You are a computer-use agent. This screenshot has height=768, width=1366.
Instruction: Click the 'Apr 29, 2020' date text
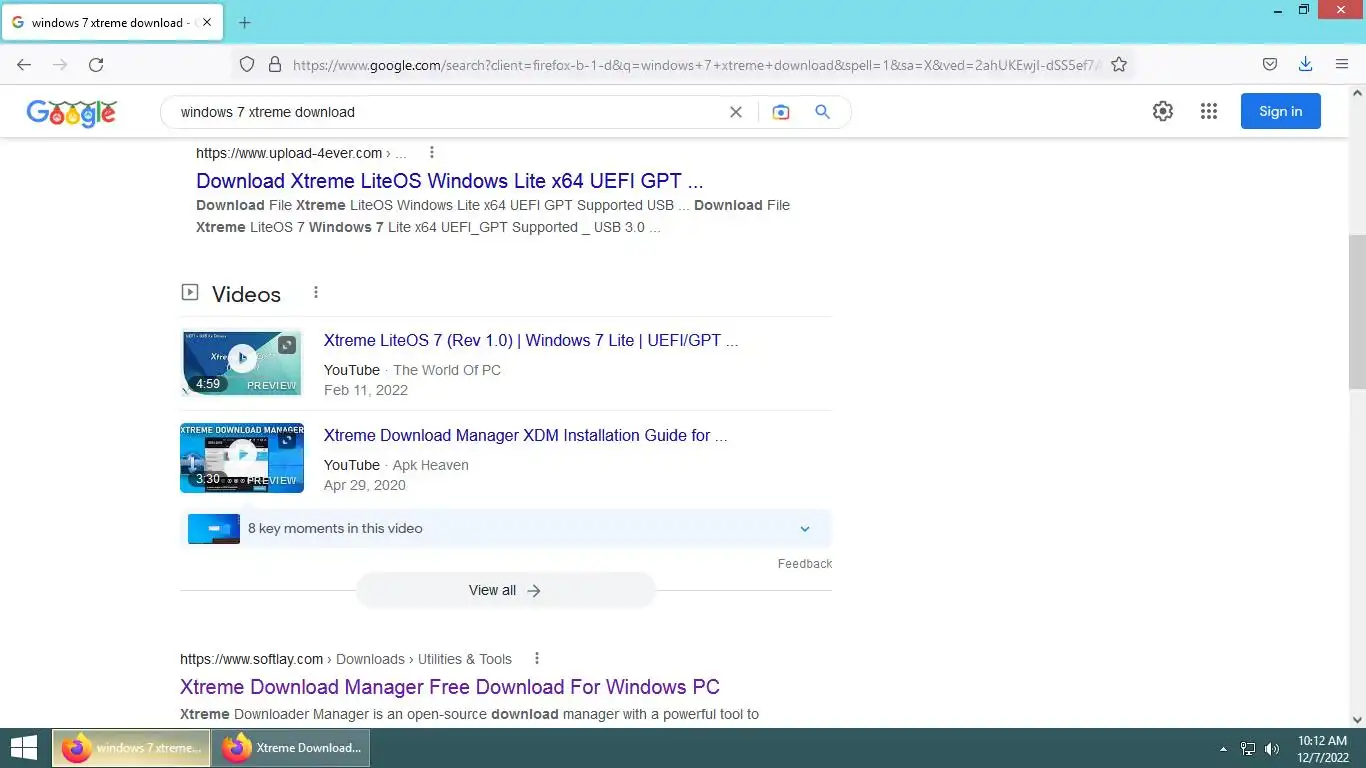365,485
